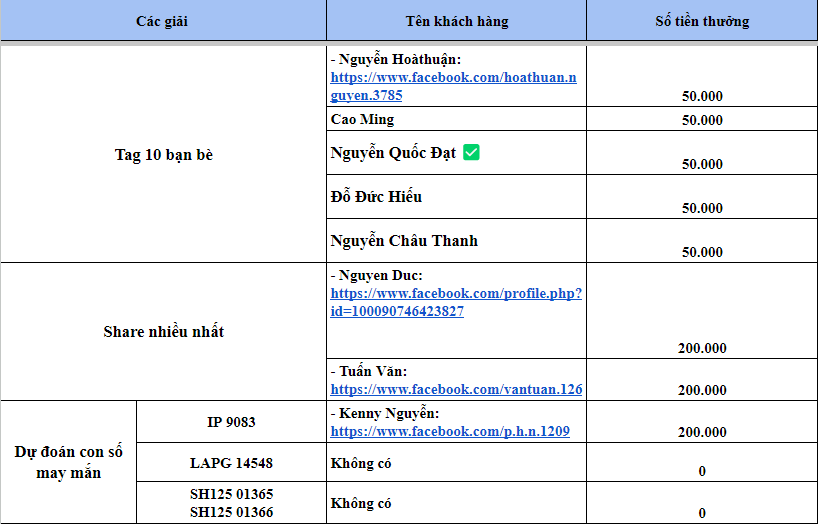Screen dimensions: 818x524
Task: Click the 'Đỗ Đức Hiếu' name cell
Action: [376, 197]
